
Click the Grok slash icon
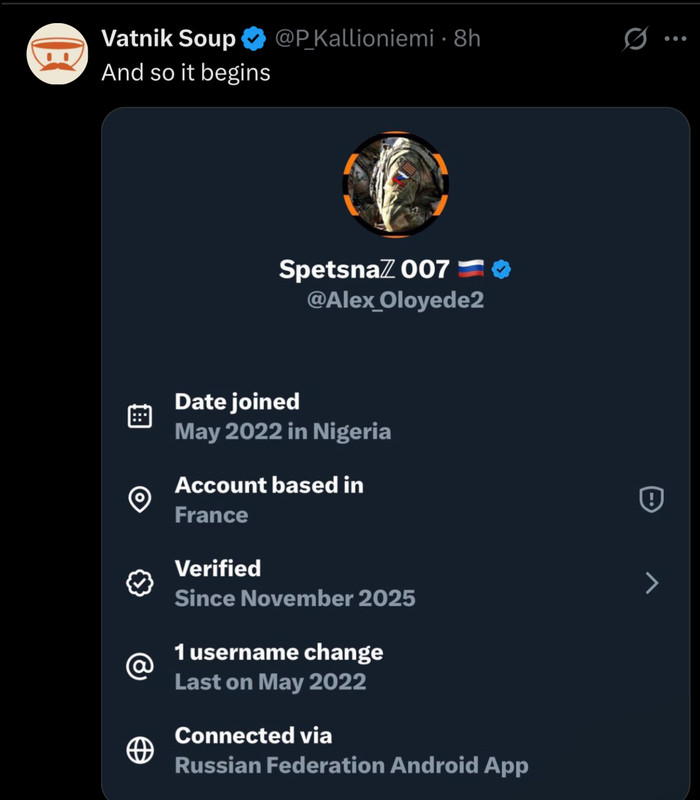click(634, 39)
